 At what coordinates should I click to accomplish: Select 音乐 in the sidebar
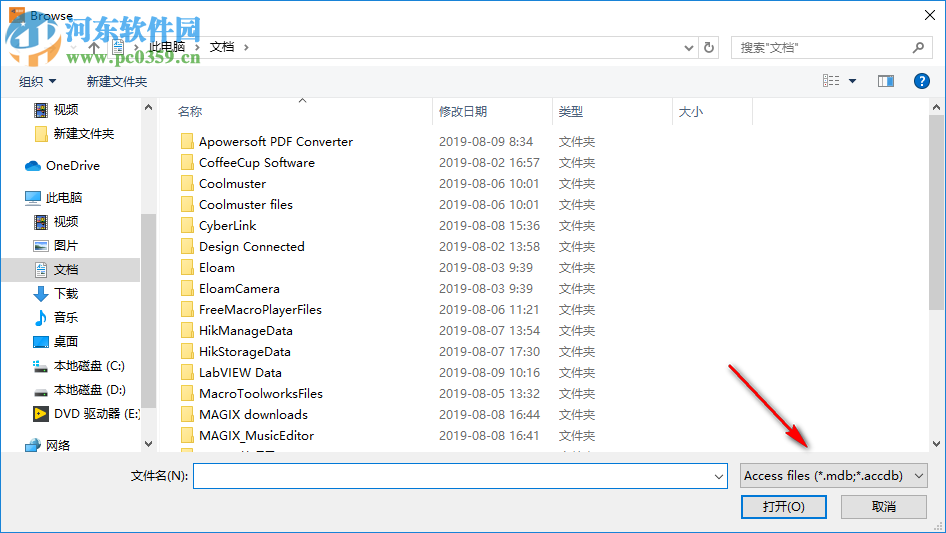[65, 318]
